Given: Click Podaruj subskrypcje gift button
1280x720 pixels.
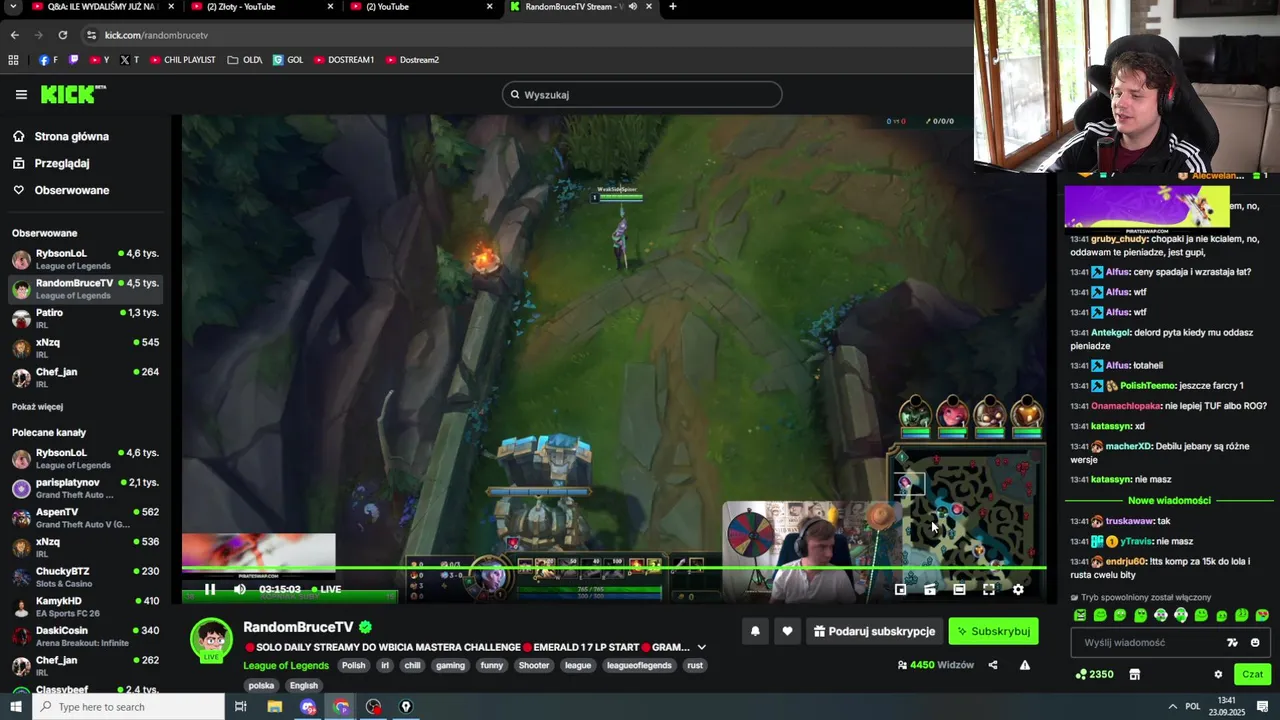Looking at the screenshot, I should (x=874, y=631).
